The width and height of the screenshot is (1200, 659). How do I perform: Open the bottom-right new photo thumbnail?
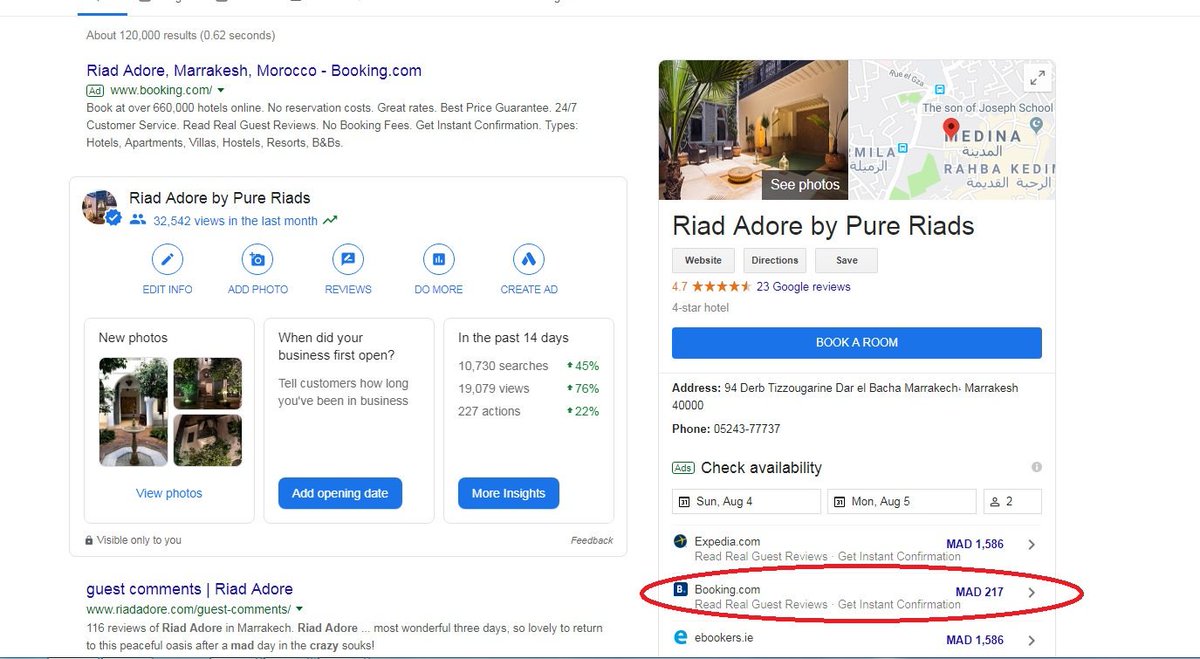pos(207,441)
